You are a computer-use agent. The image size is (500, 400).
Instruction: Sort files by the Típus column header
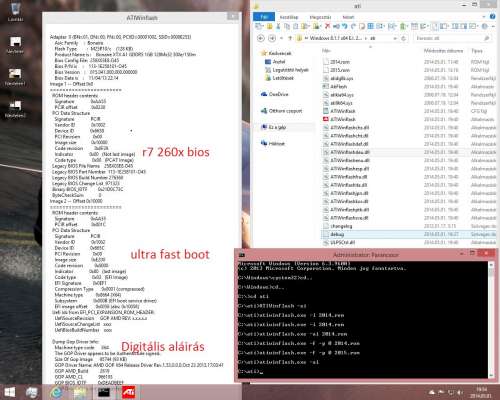(x=477, y=51)
